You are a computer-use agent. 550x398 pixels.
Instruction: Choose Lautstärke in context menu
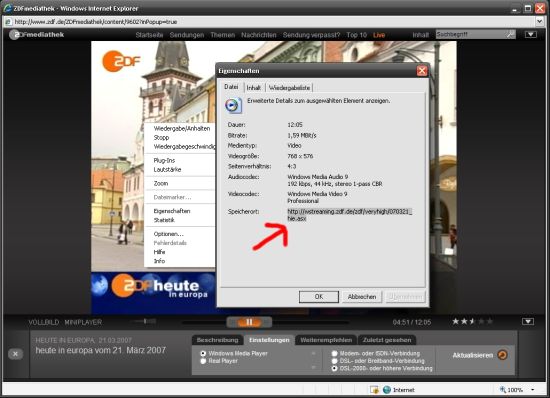click(167, 169)
